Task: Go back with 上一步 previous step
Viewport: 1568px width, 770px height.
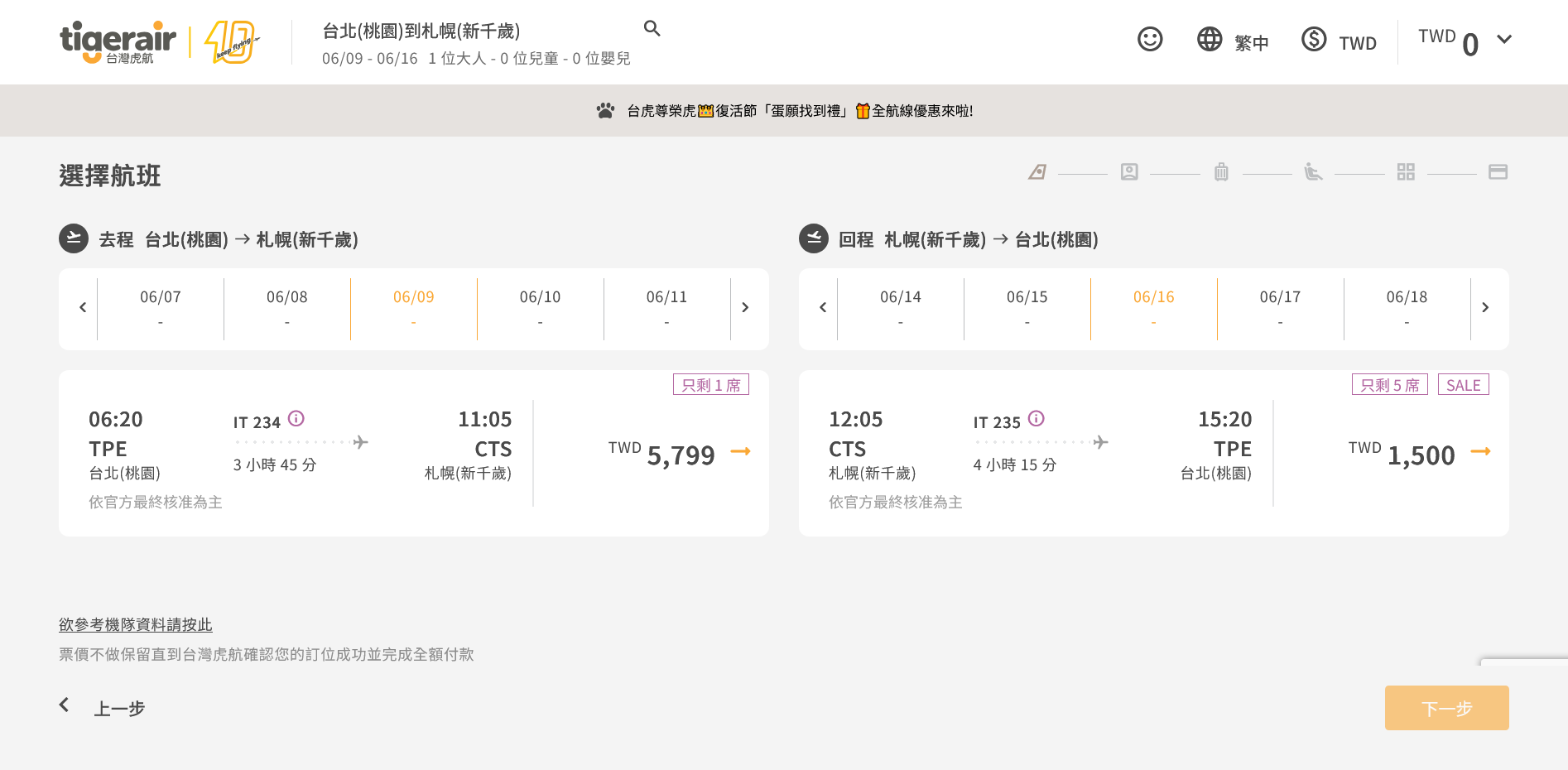Action: [103, 708]
